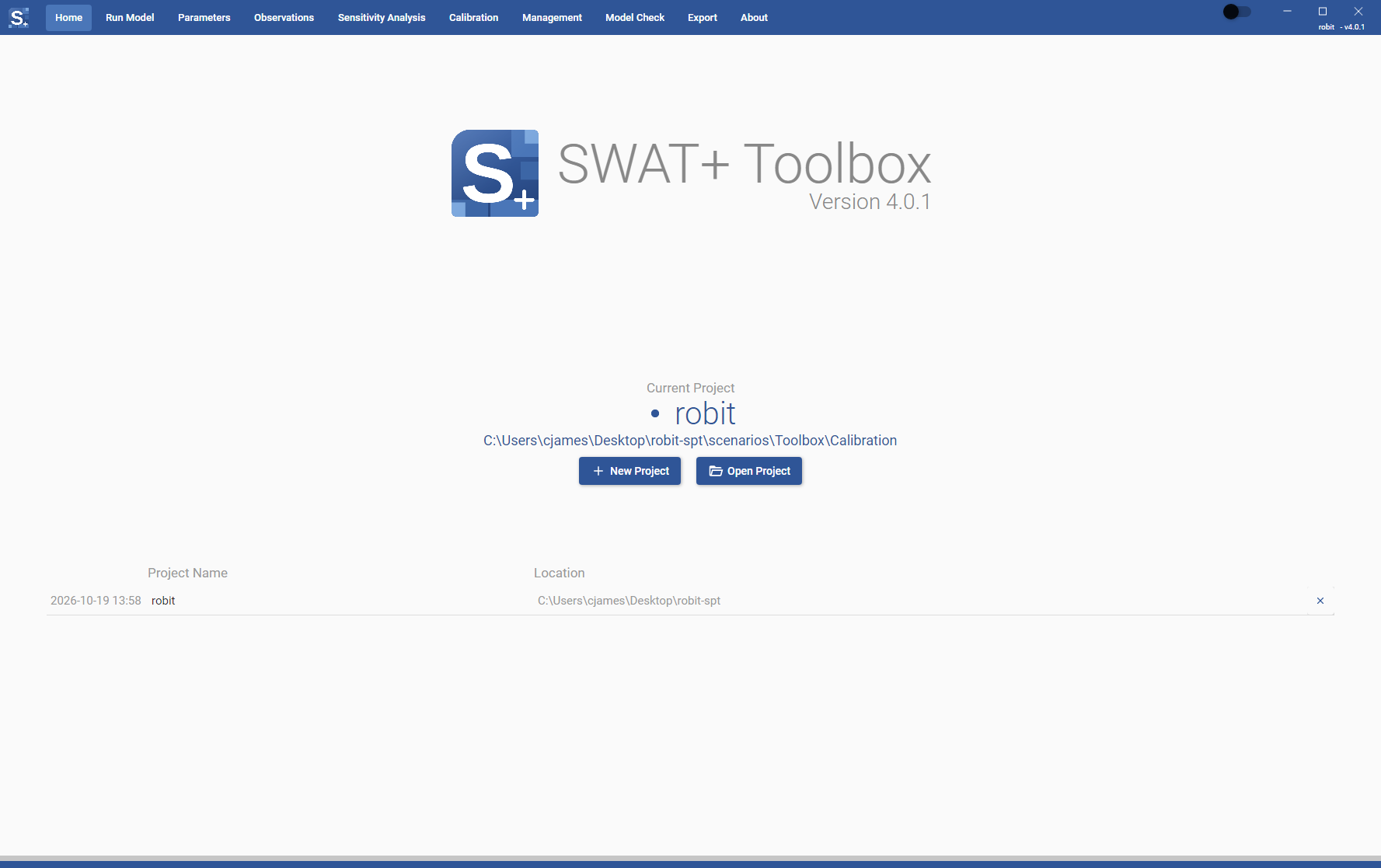Select the robit recent project name

pyautogui.click(x=163, y=601)
